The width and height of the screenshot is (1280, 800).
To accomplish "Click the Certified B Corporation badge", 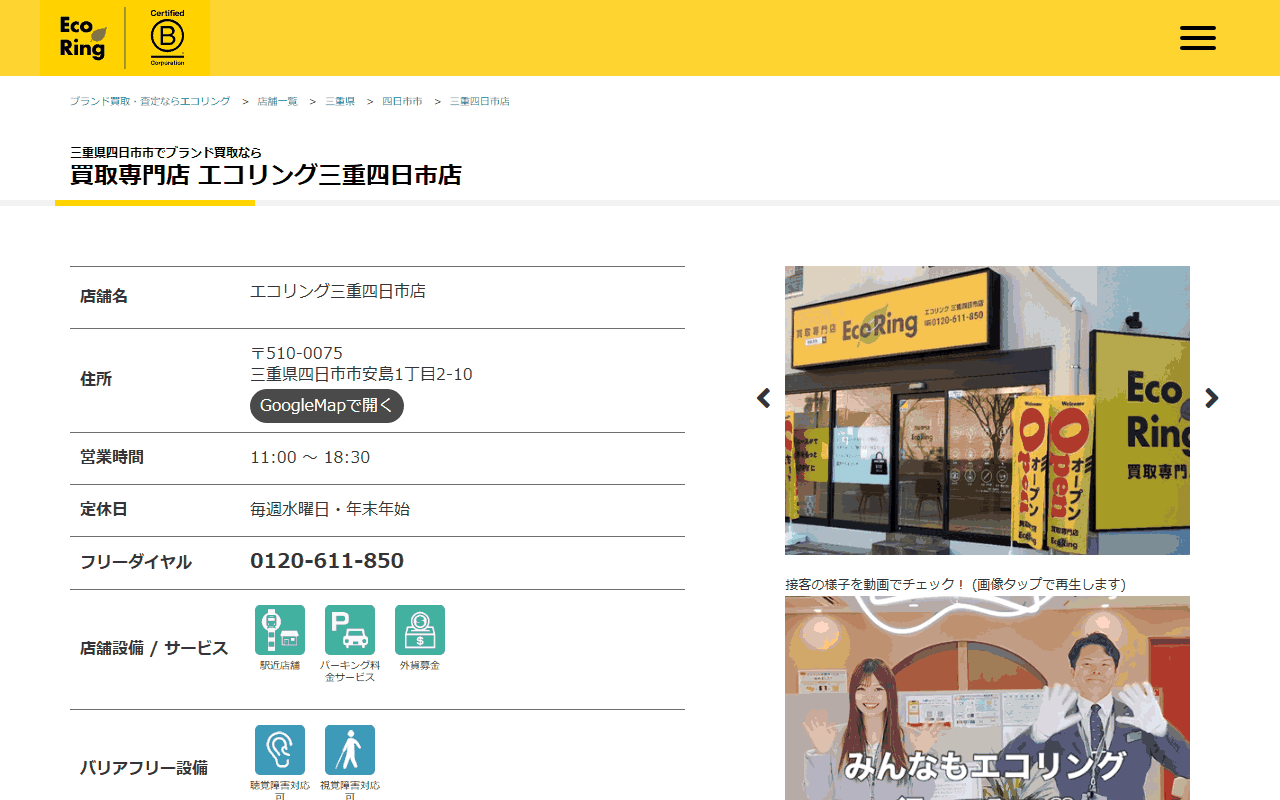I will click(167, 38).
